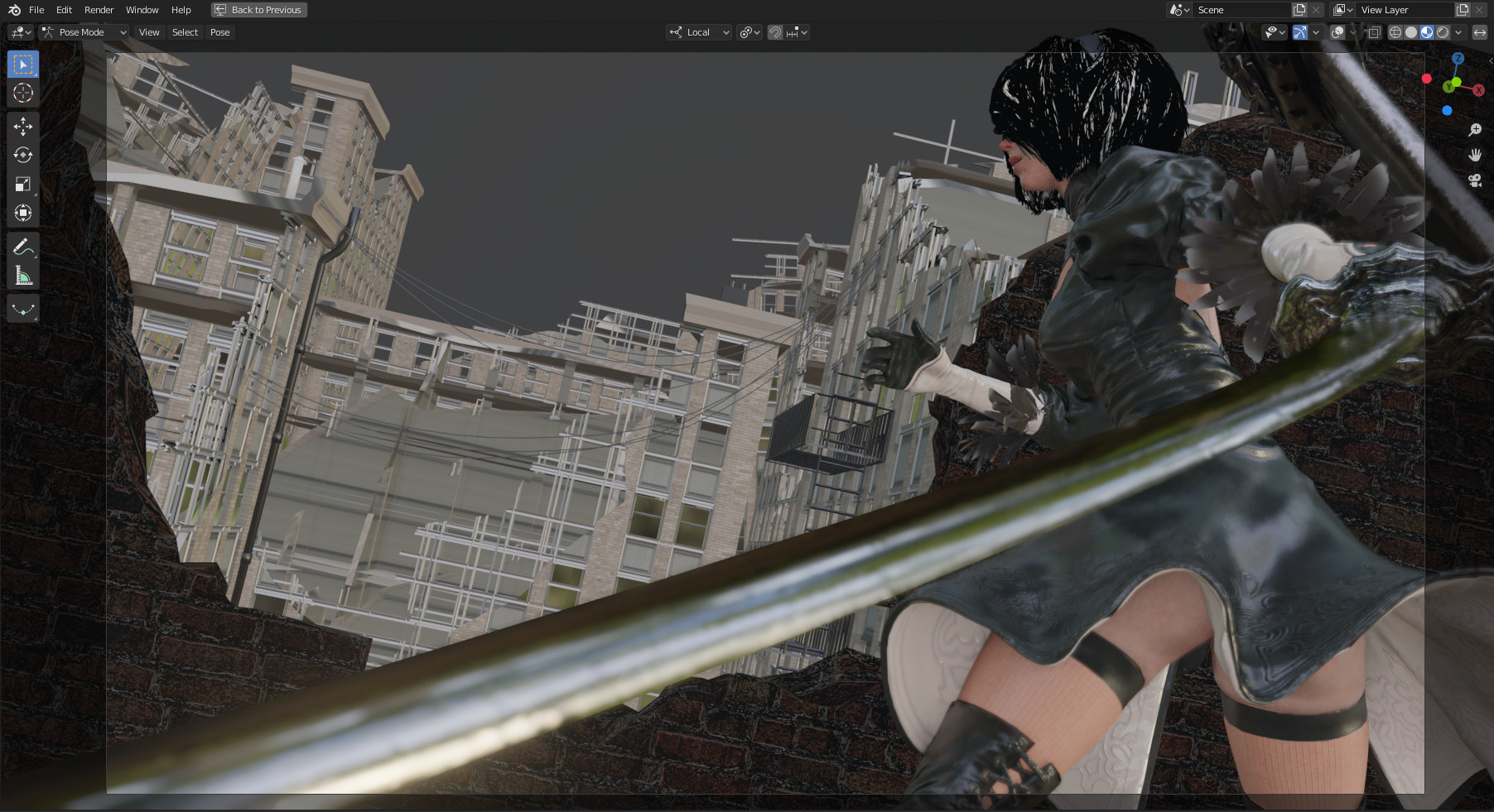Expand overlays options dropdown arrow

coord(1353,32)
